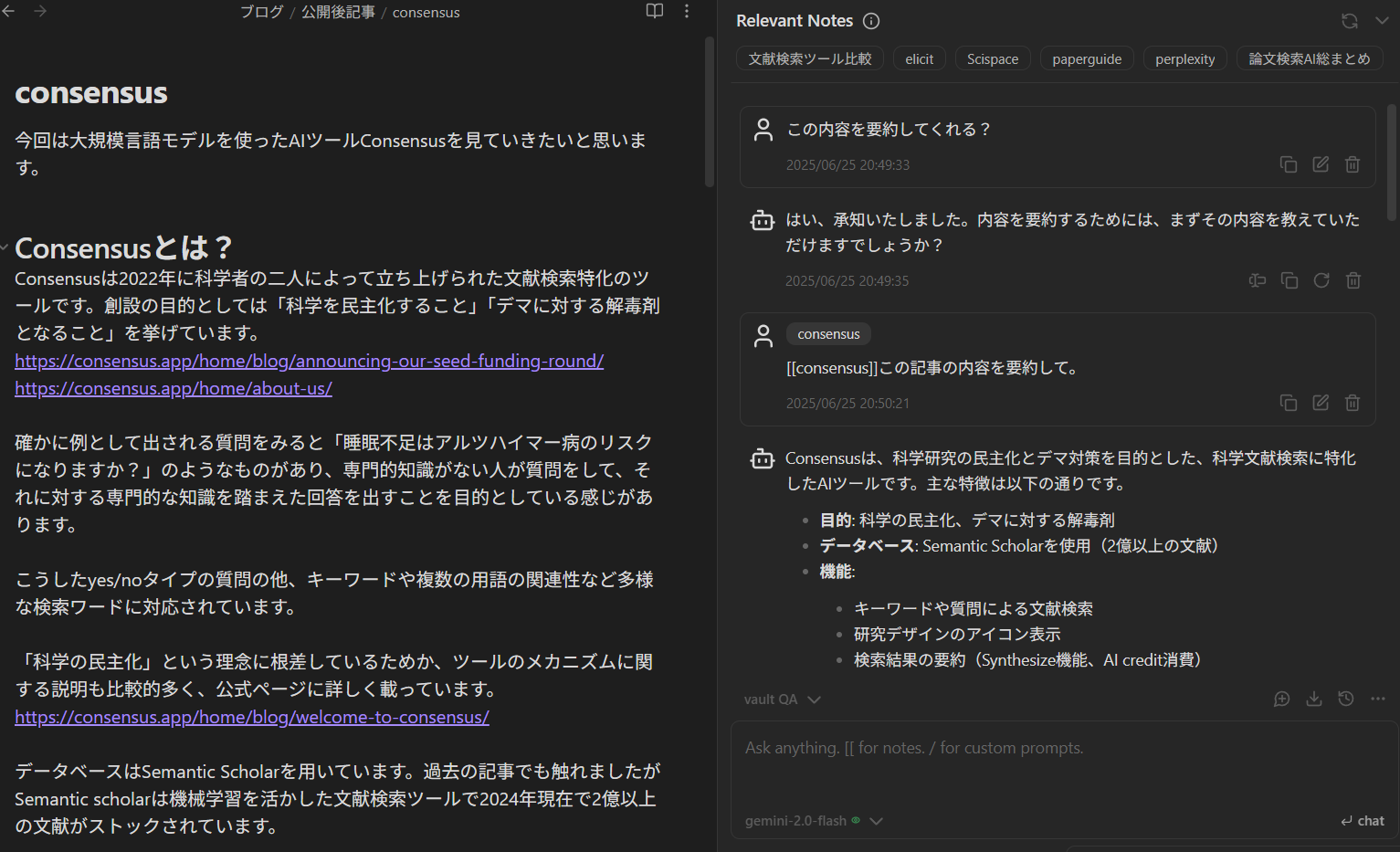The height and width of the screenshot is (852, 1400).
Task: Click the 'Consensusとは？' heading text
Action: [x=123, y=247]
